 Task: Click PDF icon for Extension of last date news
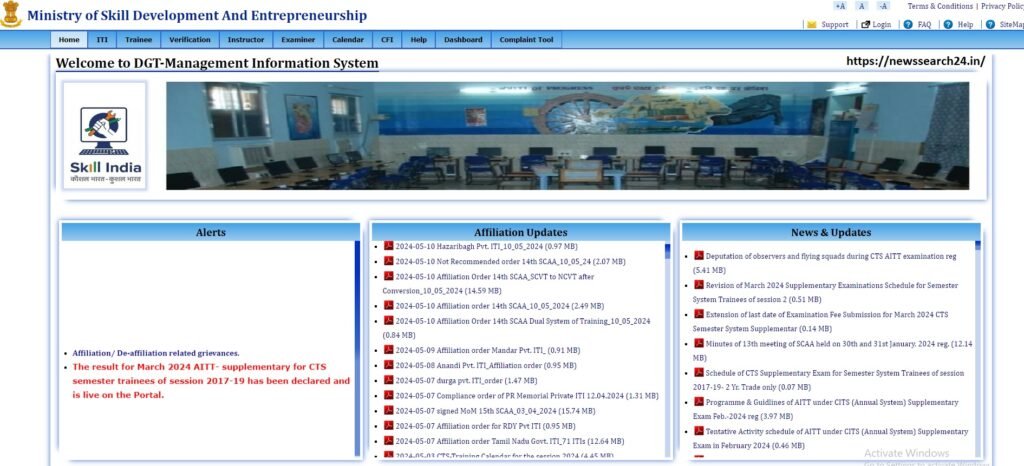[x=699, y=313]
